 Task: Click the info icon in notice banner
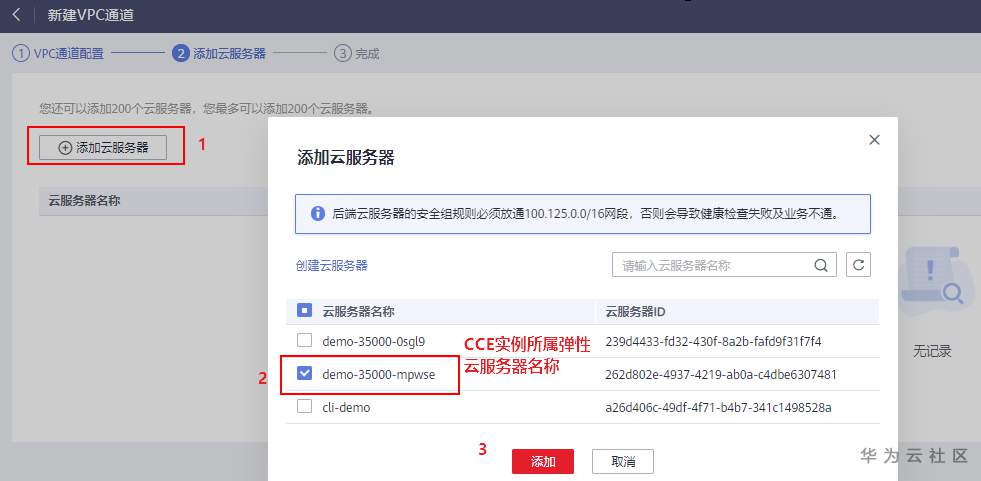coord(317,214)
